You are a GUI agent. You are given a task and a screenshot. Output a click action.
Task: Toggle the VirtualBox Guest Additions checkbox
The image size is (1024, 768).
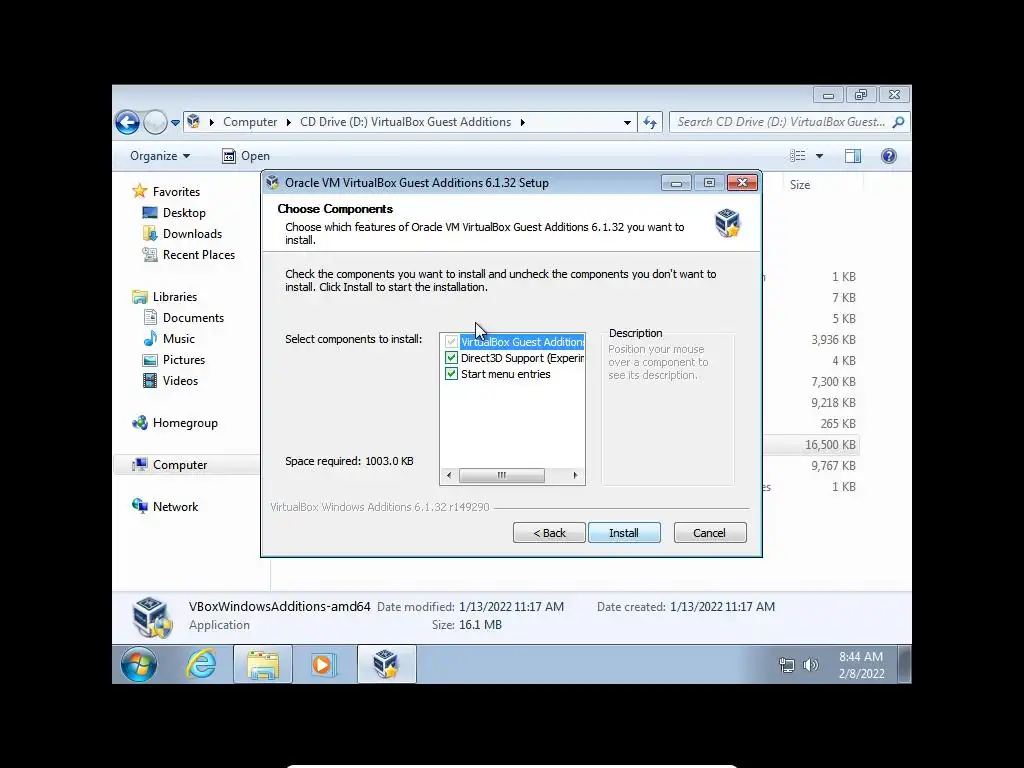point(451,342)
